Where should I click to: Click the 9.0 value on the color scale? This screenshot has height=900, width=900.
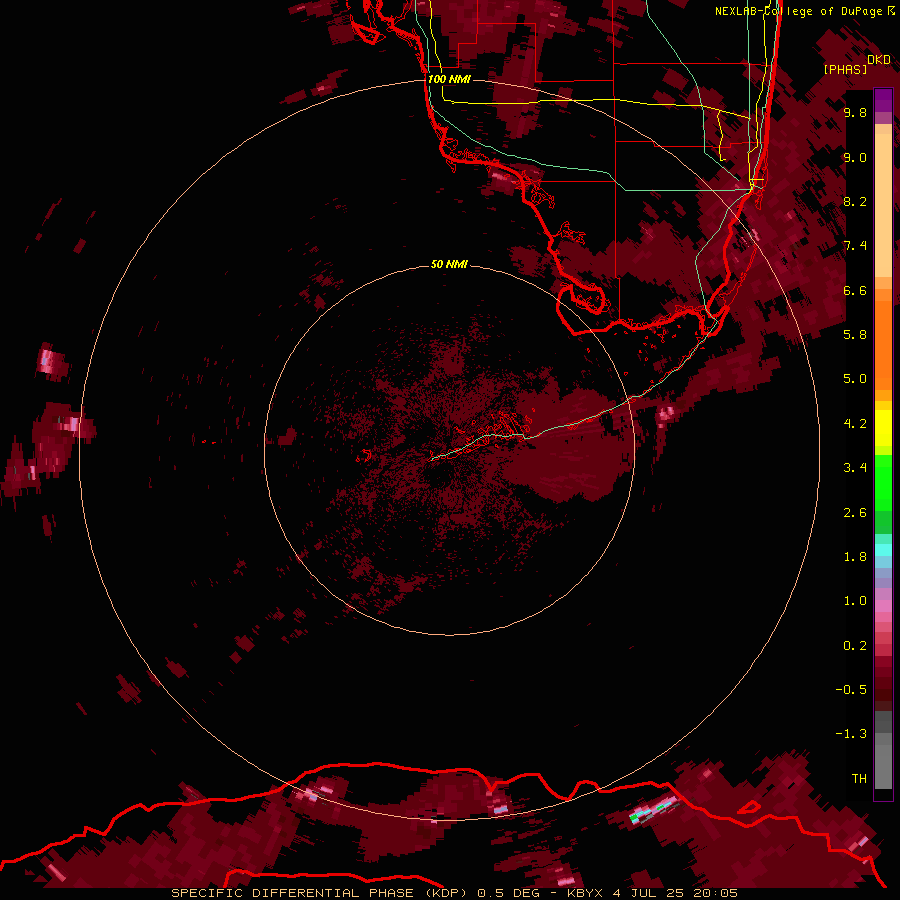[x=855, y=158]
